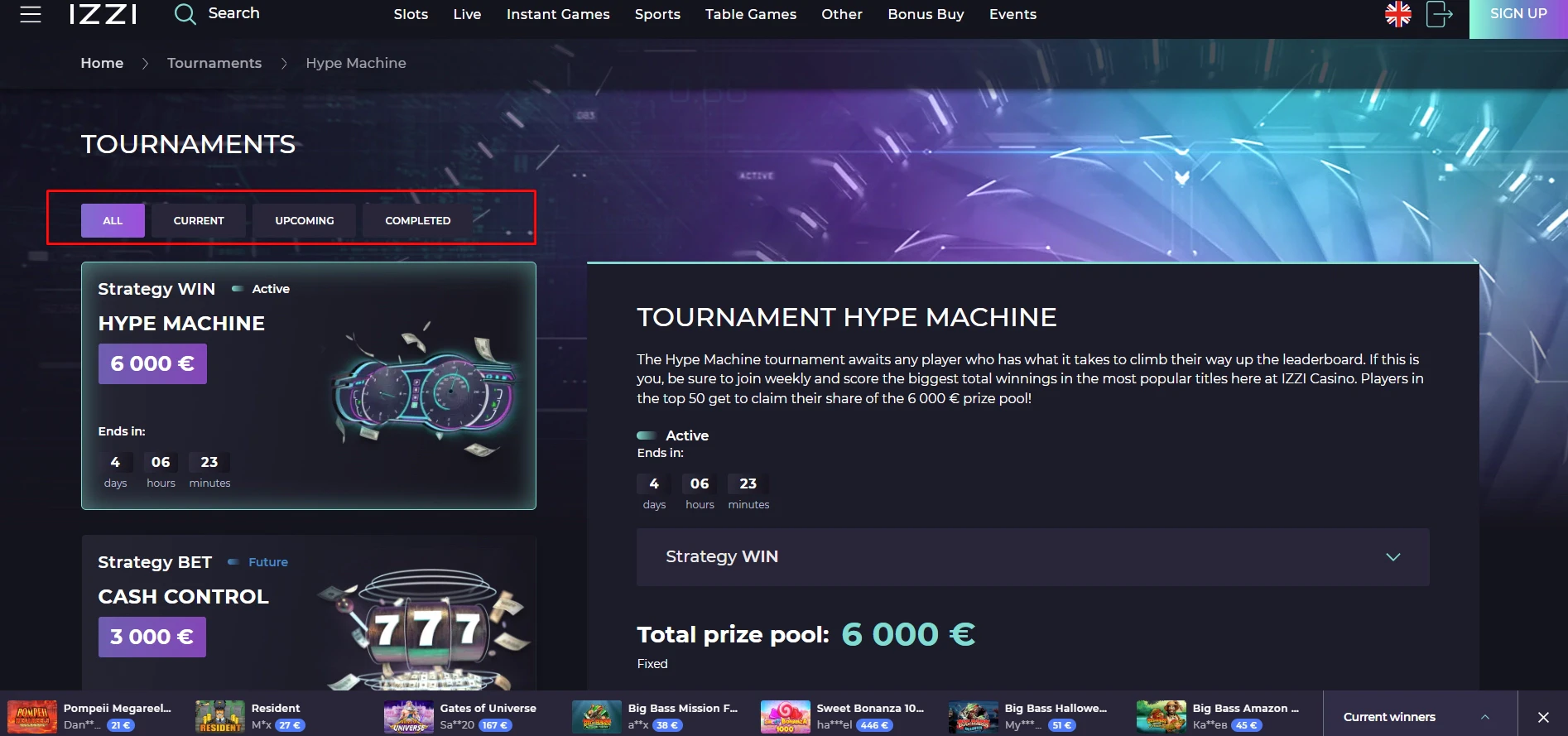The width and height of the screenshot is (1568, 736).
Task: Open the Other menu
Action: point(842,14)
